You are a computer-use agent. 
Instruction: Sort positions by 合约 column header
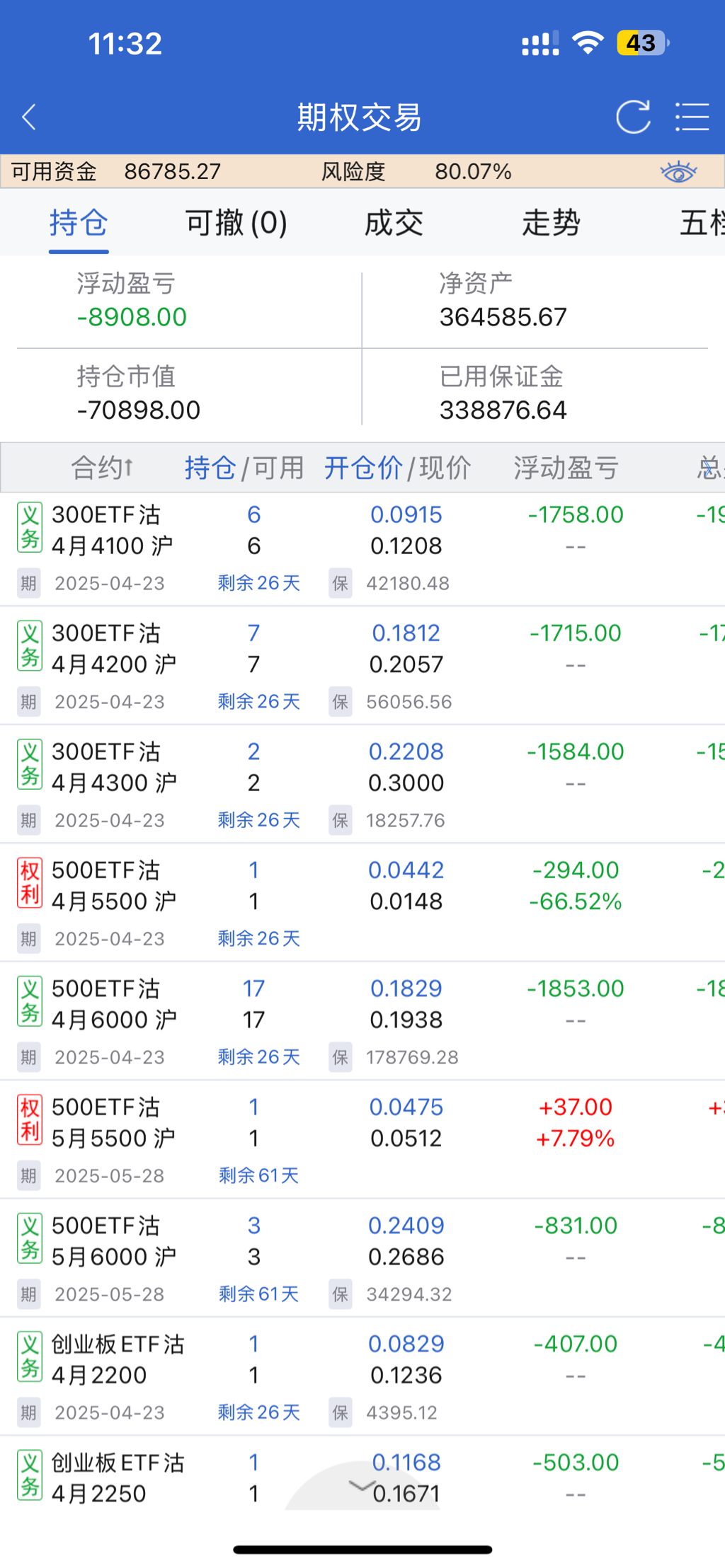click(103, 468)
